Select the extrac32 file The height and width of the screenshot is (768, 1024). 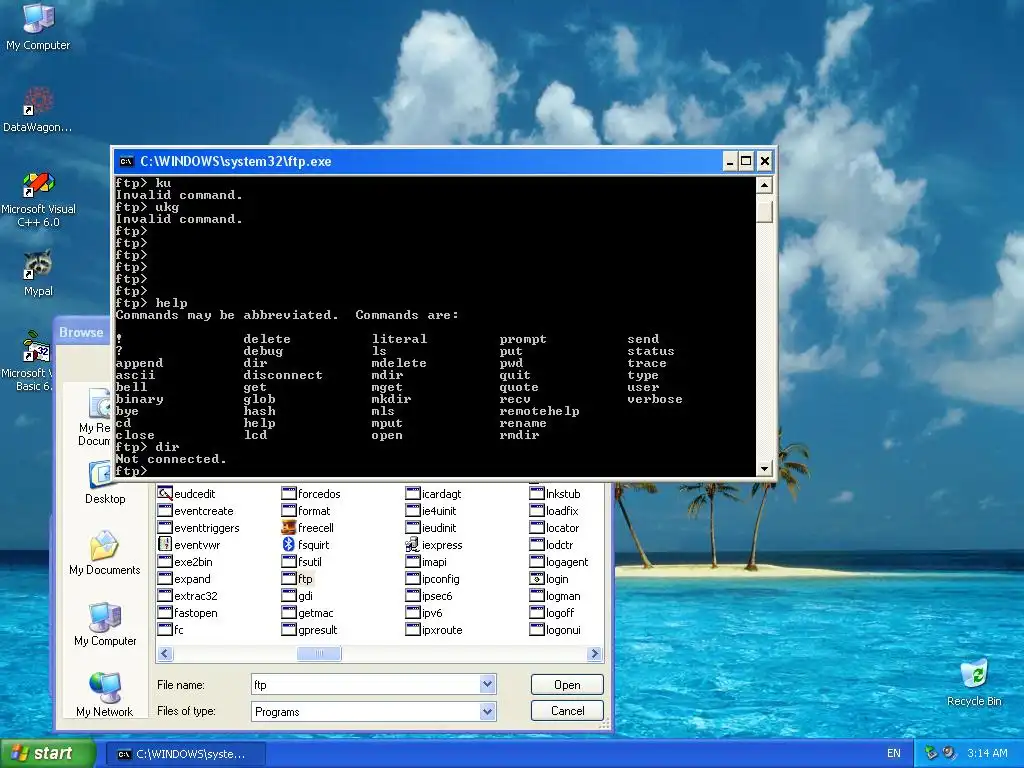[188, 596]
